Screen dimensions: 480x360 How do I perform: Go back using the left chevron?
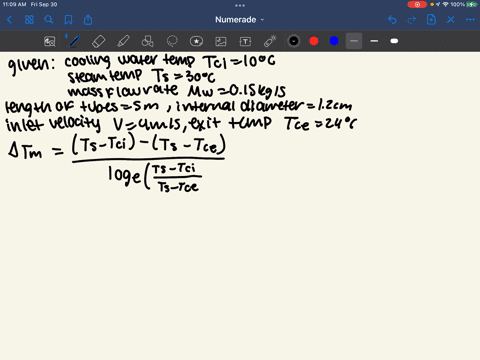pos(9,20)
